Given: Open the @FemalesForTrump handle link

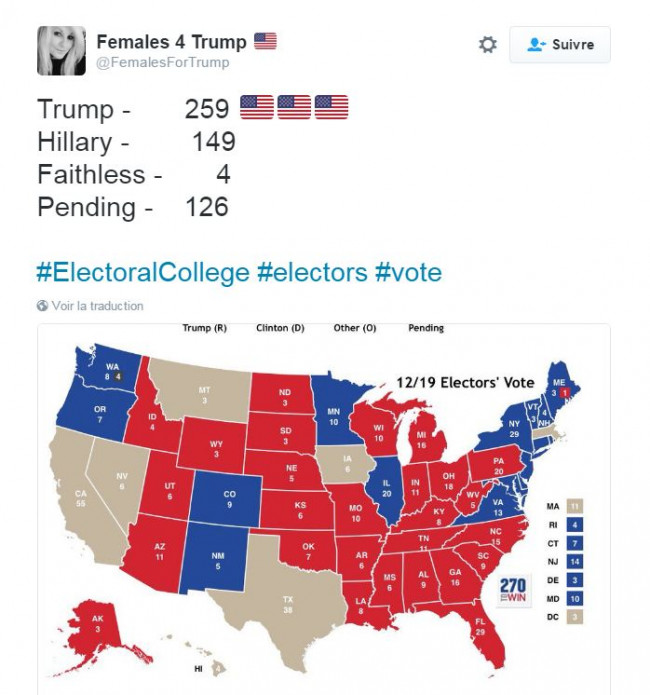Looking at the screenshot, I should (x=163, y=62).
